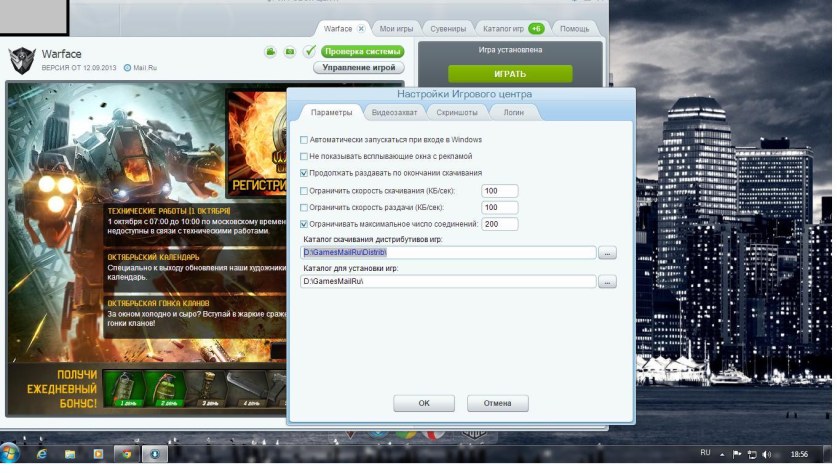
Task: Click the 18:56 taskbar clock
Action: click(x=799, y=454)
